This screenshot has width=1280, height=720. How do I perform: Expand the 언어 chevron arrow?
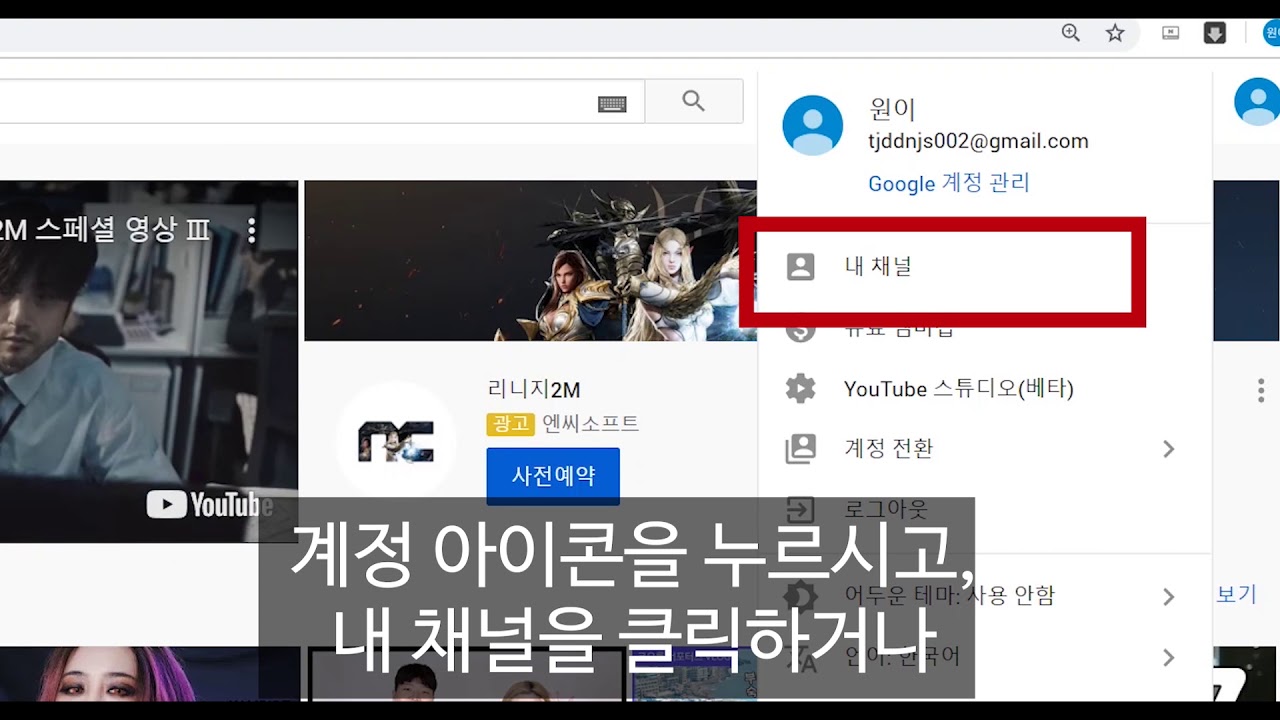(x=1168, y=657)
